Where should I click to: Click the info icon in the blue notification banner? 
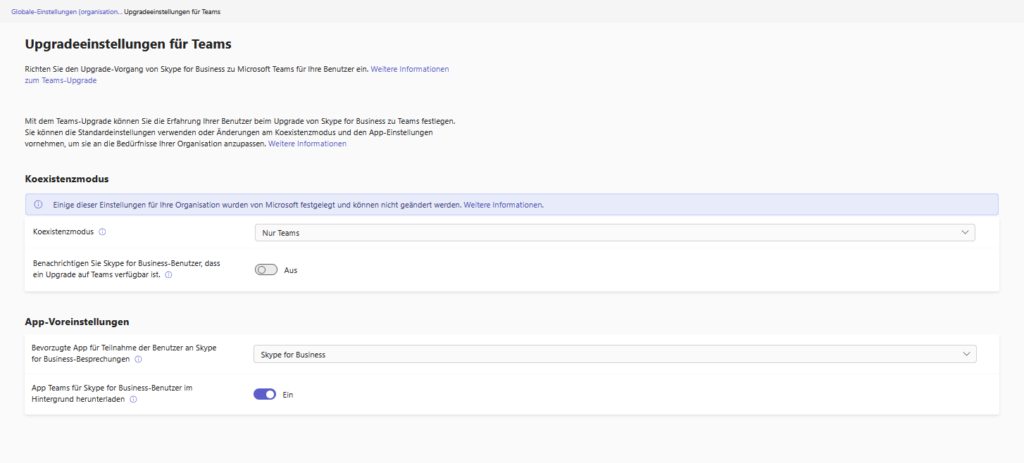tap(38, 204)
